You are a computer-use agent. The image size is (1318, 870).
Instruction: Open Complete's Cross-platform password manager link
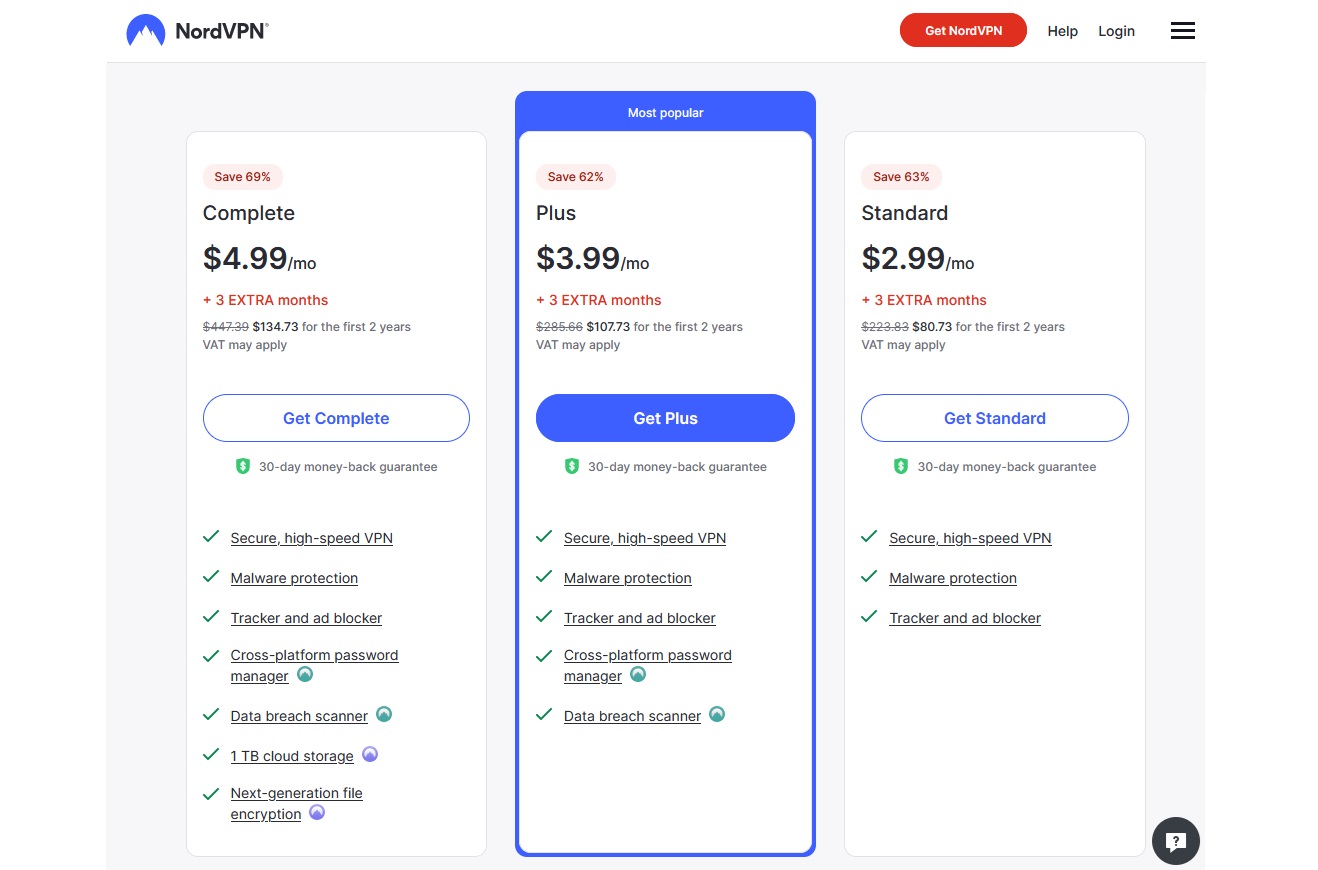[314, 666]
